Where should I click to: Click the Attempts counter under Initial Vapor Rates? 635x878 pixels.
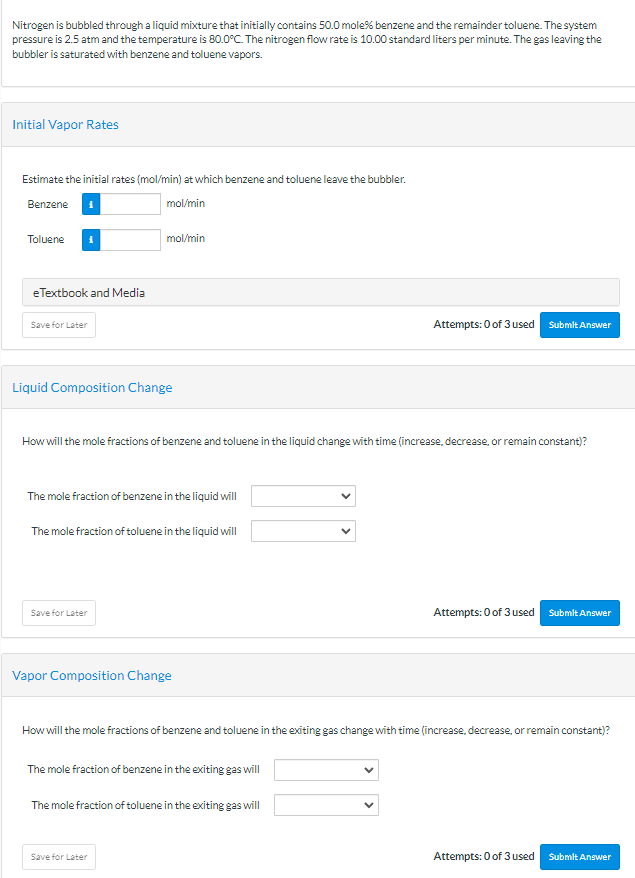click(483, 325)
